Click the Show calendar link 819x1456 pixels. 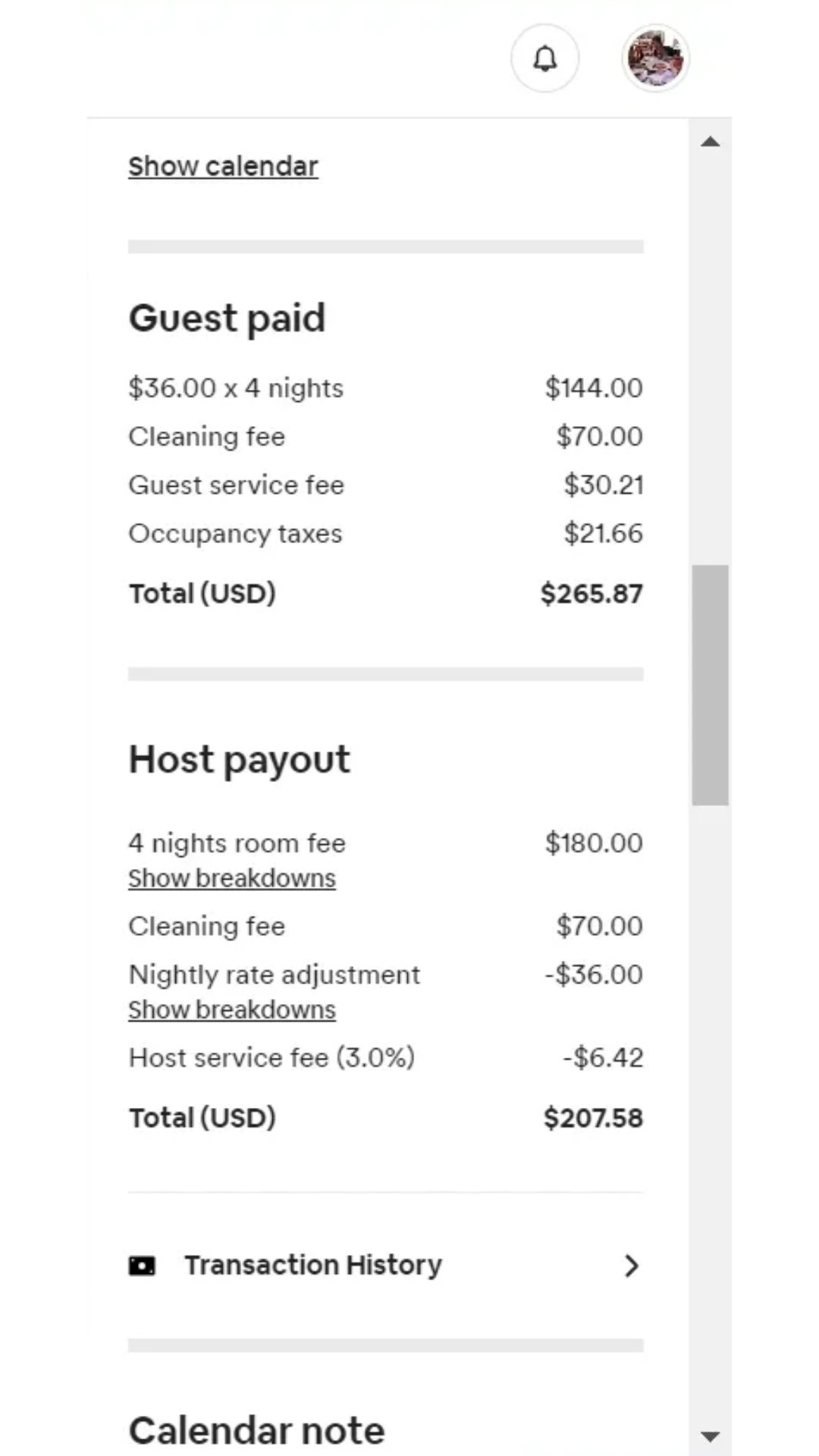click(223, 166)
